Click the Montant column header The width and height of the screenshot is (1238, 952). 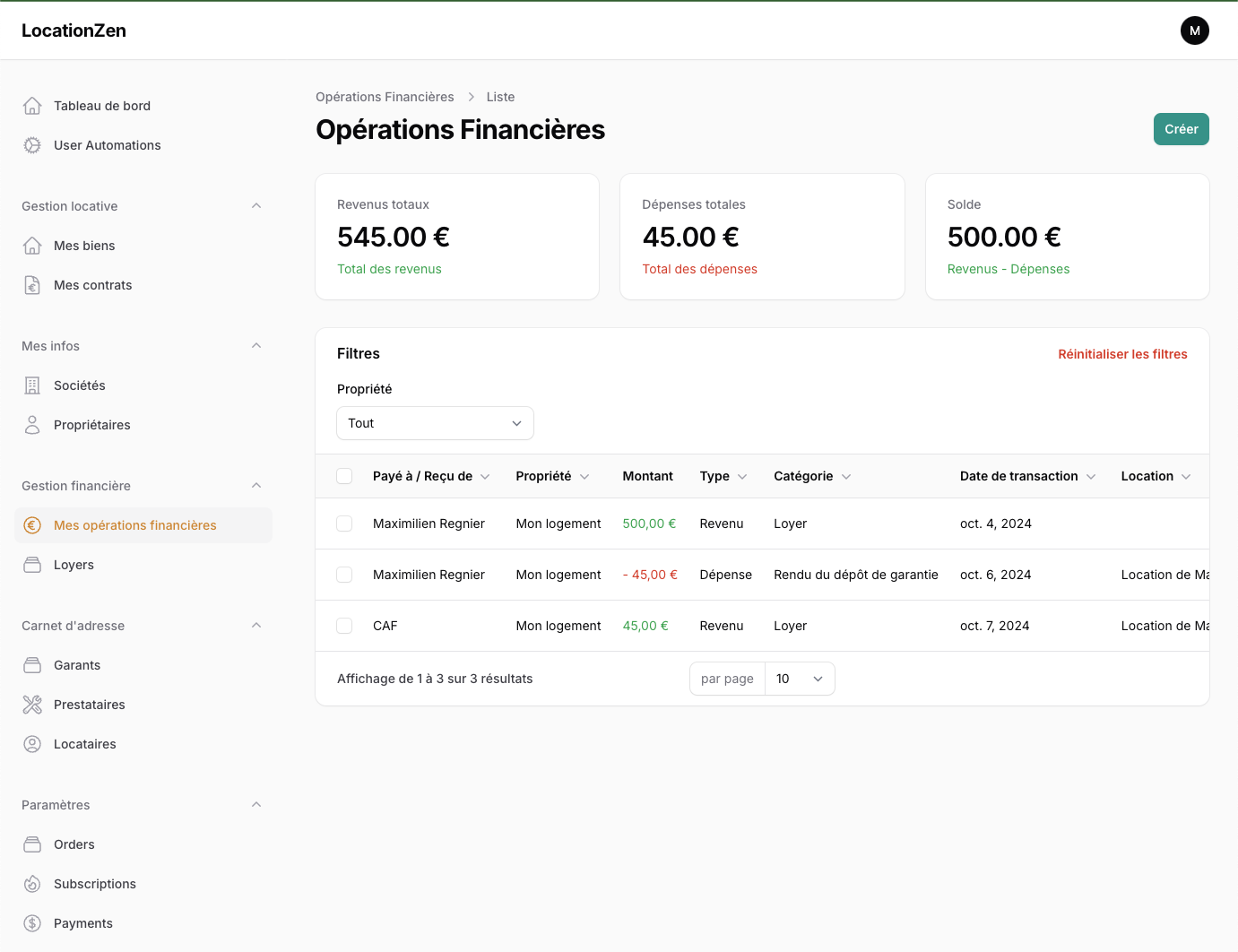tap(647, 476)
